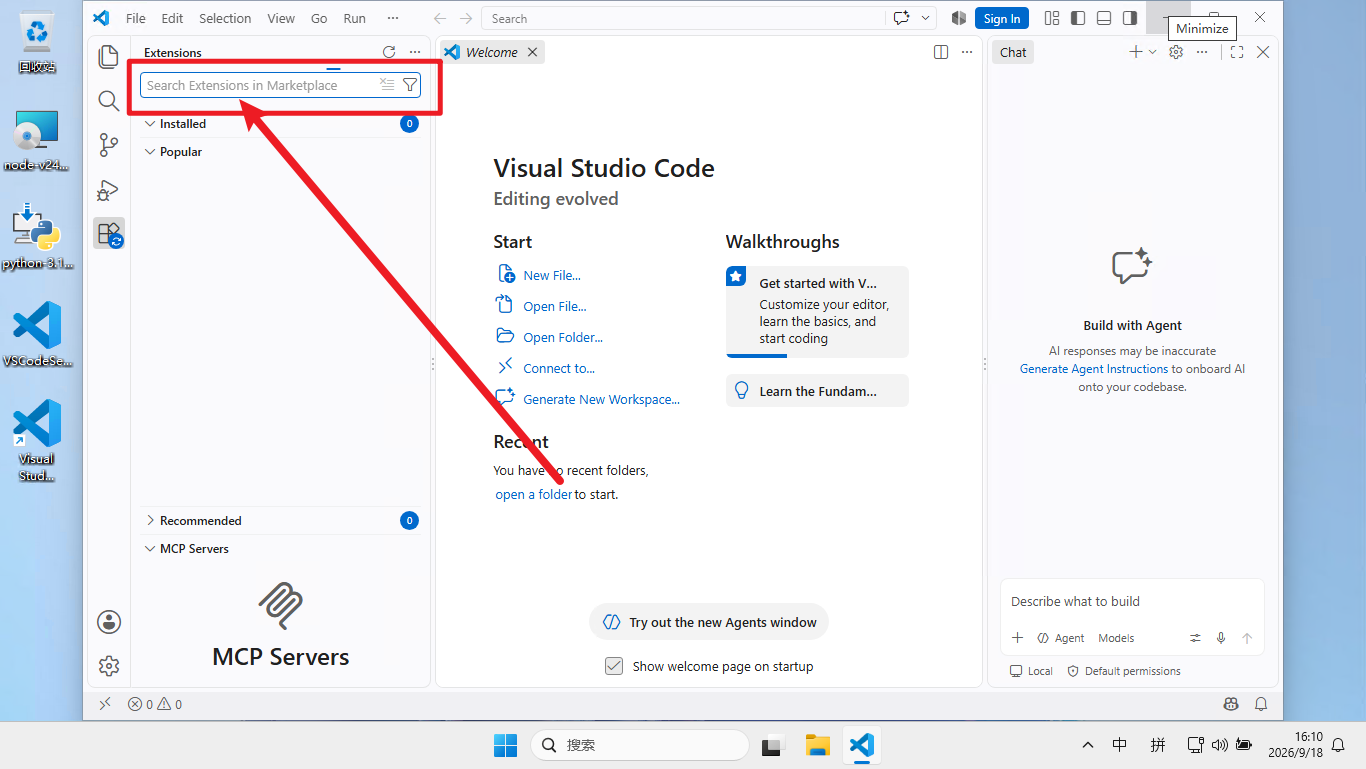This screenshot has width=1366, height=769.
Task: Open the Run menu
Action: [354, 18]
